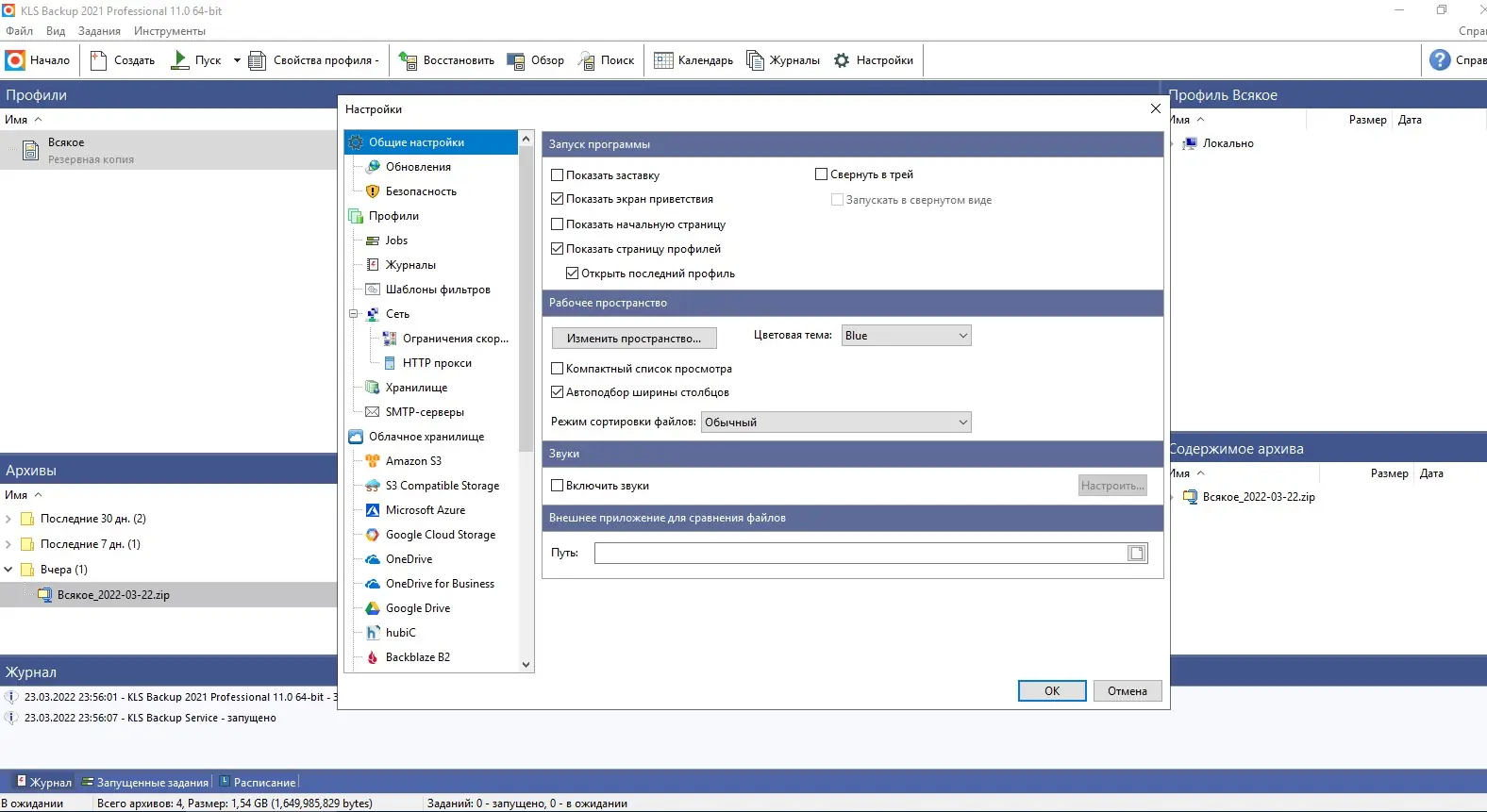
Task: Uncheck Показать страницу профилей
Action: pos(558,249)
